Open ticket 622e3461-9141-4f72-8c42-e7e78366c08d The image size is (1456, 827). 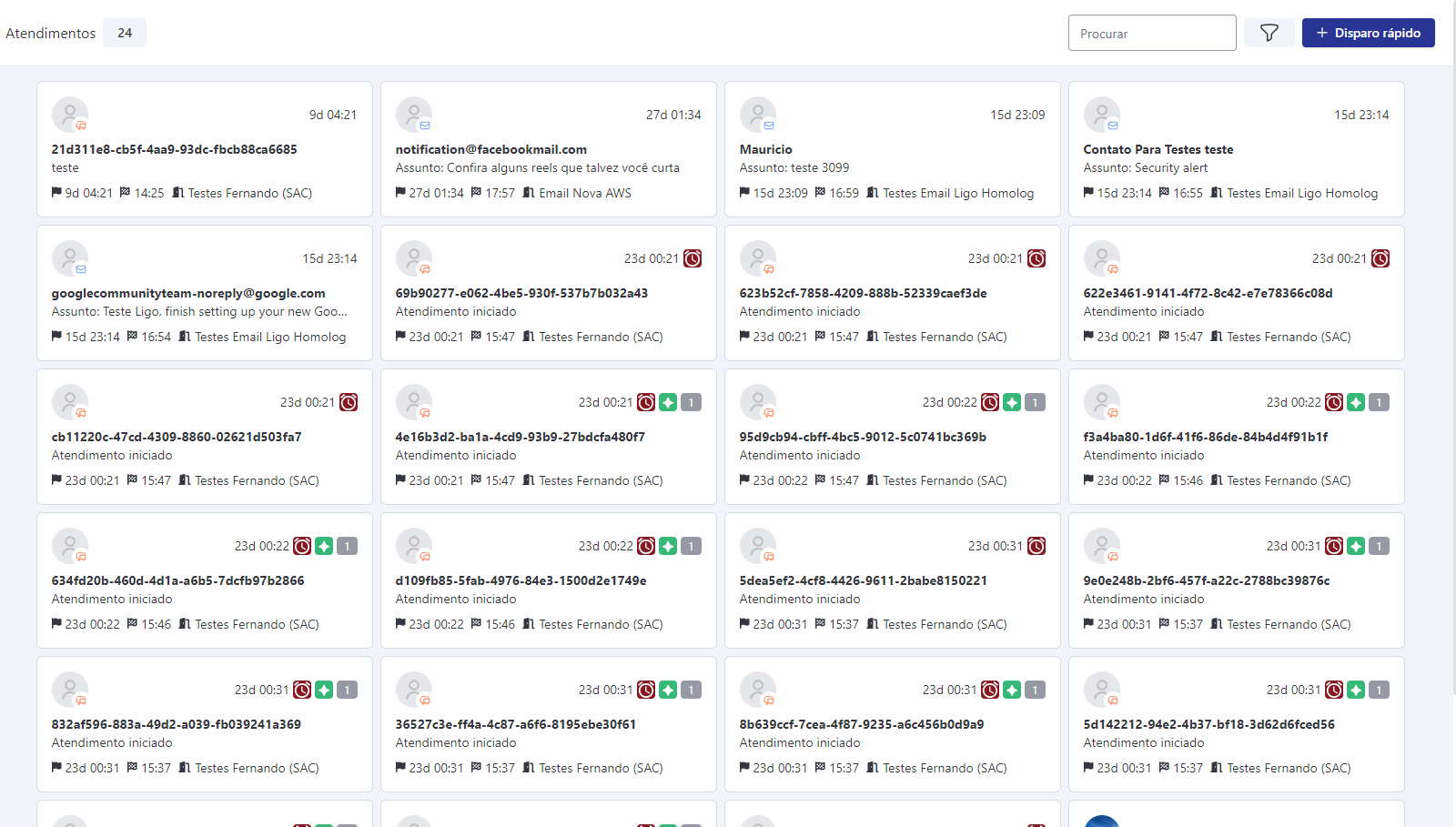pos(1208,293)
